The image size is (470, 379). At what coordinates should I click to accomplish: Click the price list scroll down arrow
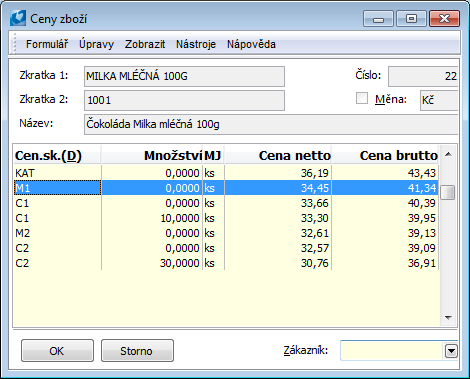click(x=448, y=318)
